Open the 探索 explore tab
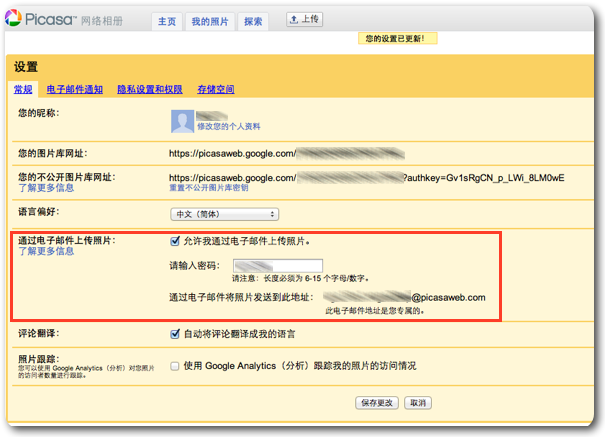This screenshot has width=605, height=437. 254,21
